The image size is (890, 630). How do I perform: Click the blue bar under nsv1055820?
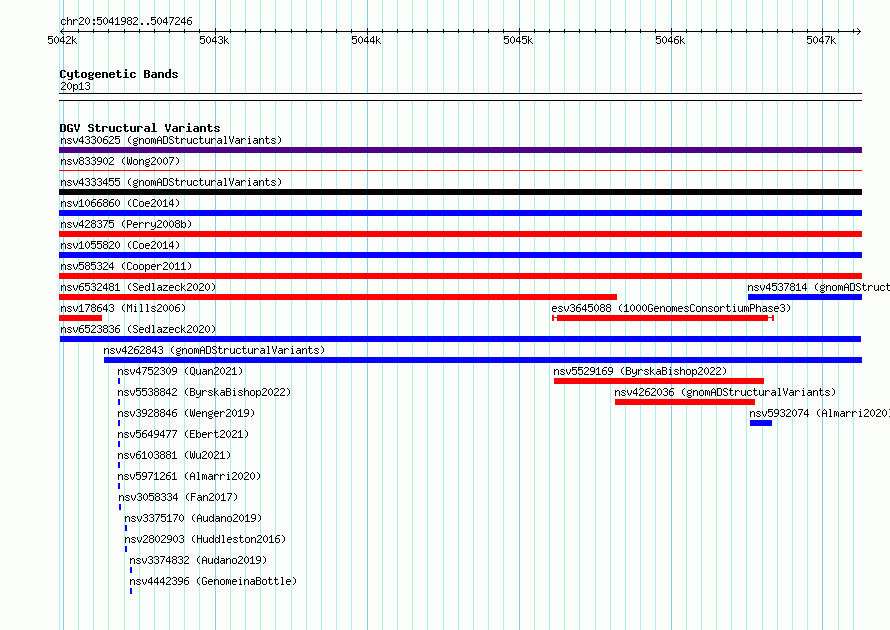click(460, 255)
